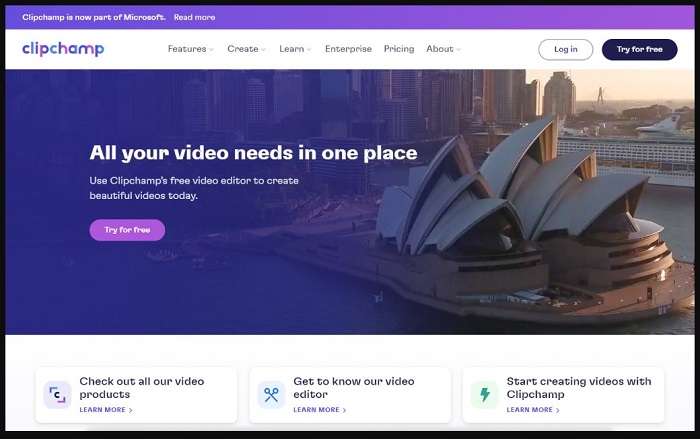Viewport: 700px width, 439px height.
Task: Click 'Clipchamp is now part of Microsoft' text
Action: [x=94, y=17]
